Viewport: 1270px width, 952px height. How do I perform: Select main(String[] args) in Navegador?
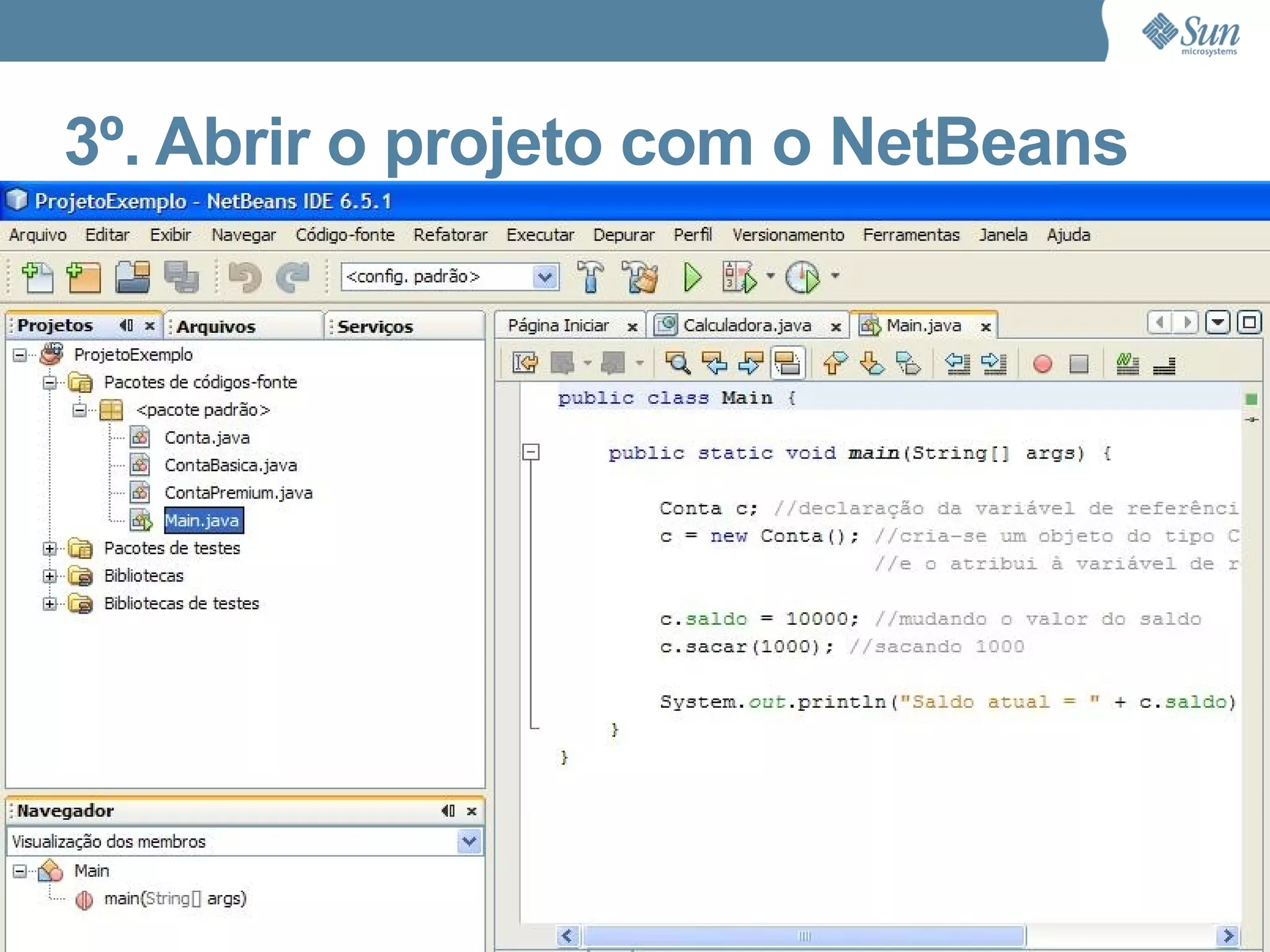[x=175, y=899]
